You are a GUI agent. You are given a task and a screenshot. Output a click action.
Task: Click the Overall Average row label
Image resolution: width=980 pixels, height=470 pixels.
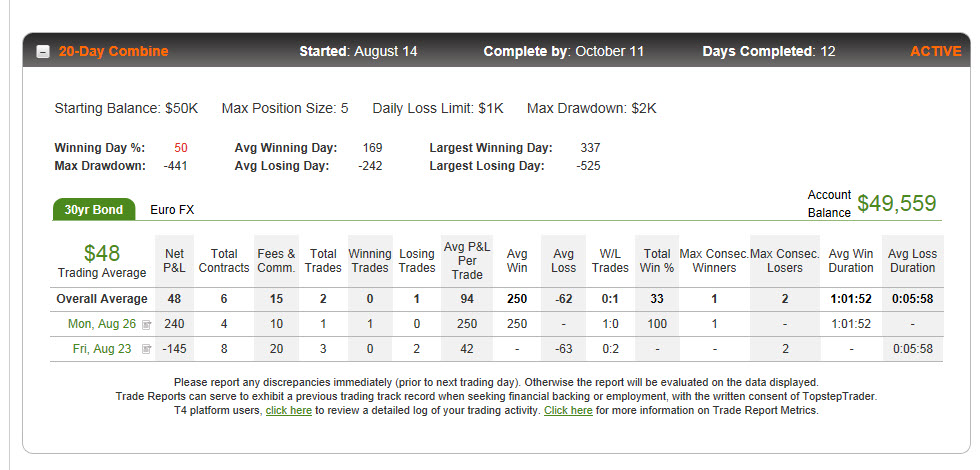click(102, 299)
